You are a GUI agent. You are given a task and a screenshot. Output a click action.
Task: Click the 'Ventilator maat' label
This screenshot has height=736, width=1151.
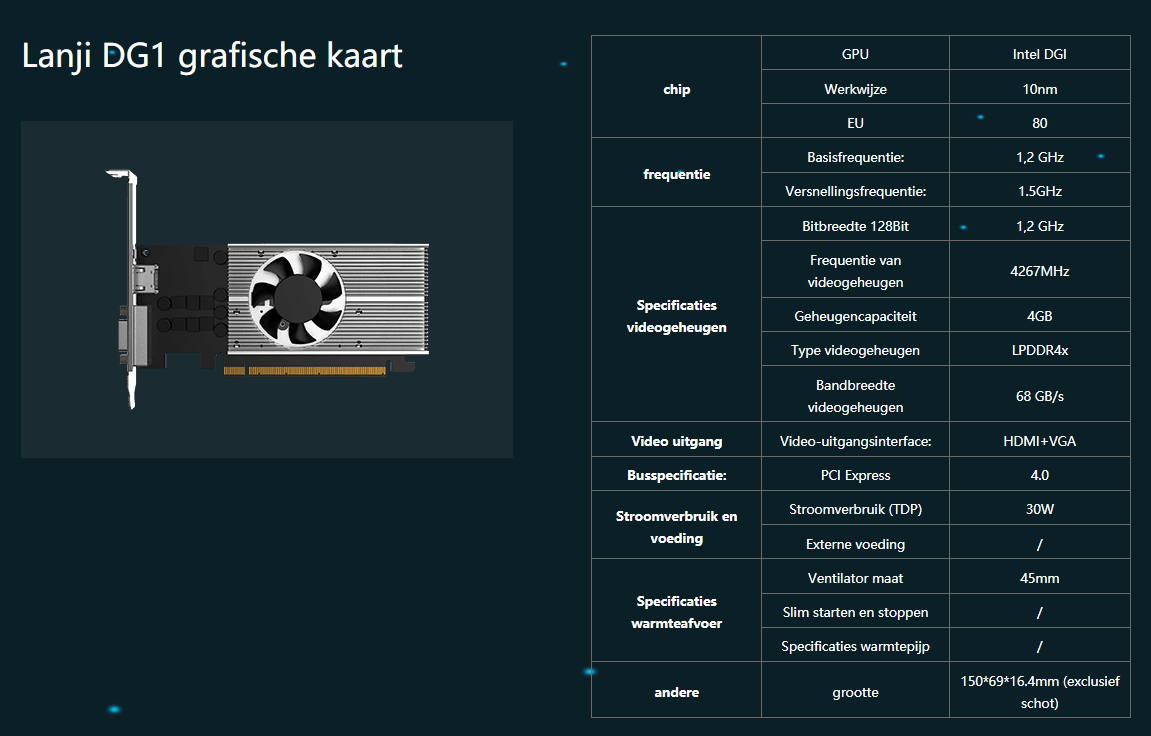(855, 577)
